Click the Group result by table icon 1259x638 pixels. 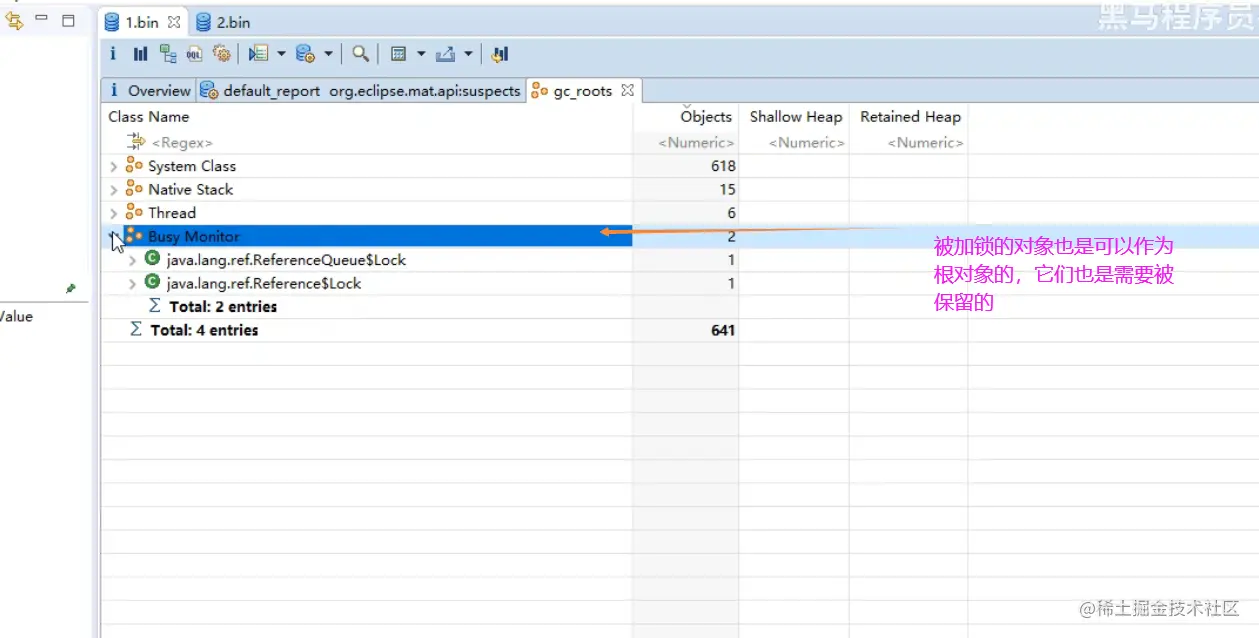[398, 54]
